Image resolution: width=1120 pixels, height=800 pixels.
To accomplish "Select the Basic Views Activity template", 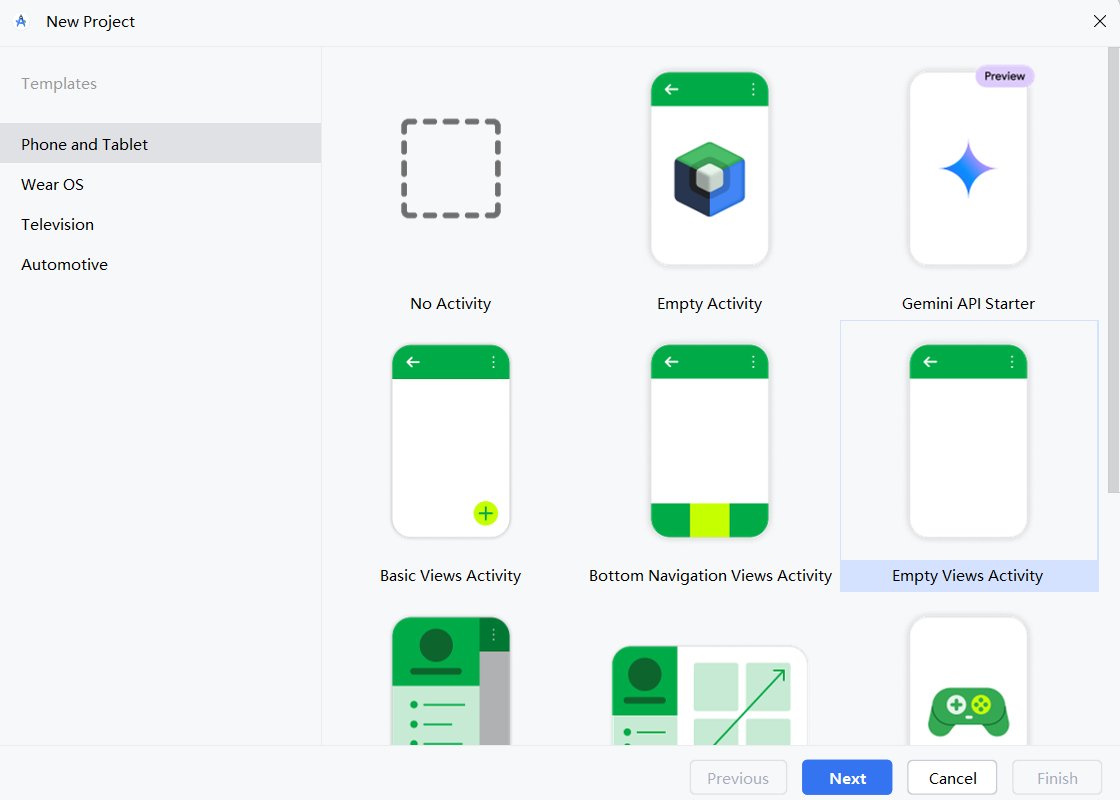I will click(x=450, y=440).
